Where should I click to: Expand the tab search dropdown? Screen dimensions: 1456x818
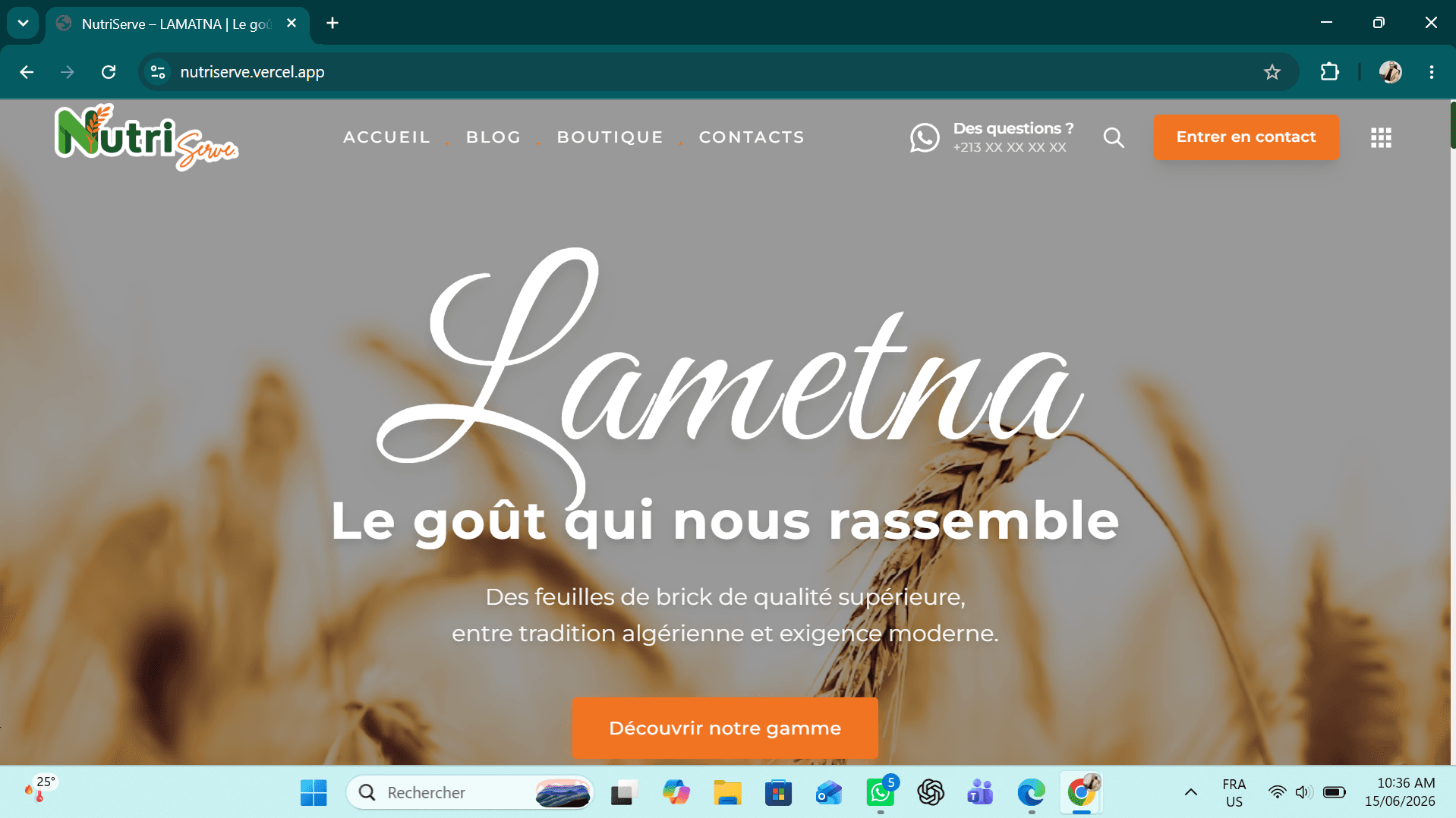tap(23, 24)
